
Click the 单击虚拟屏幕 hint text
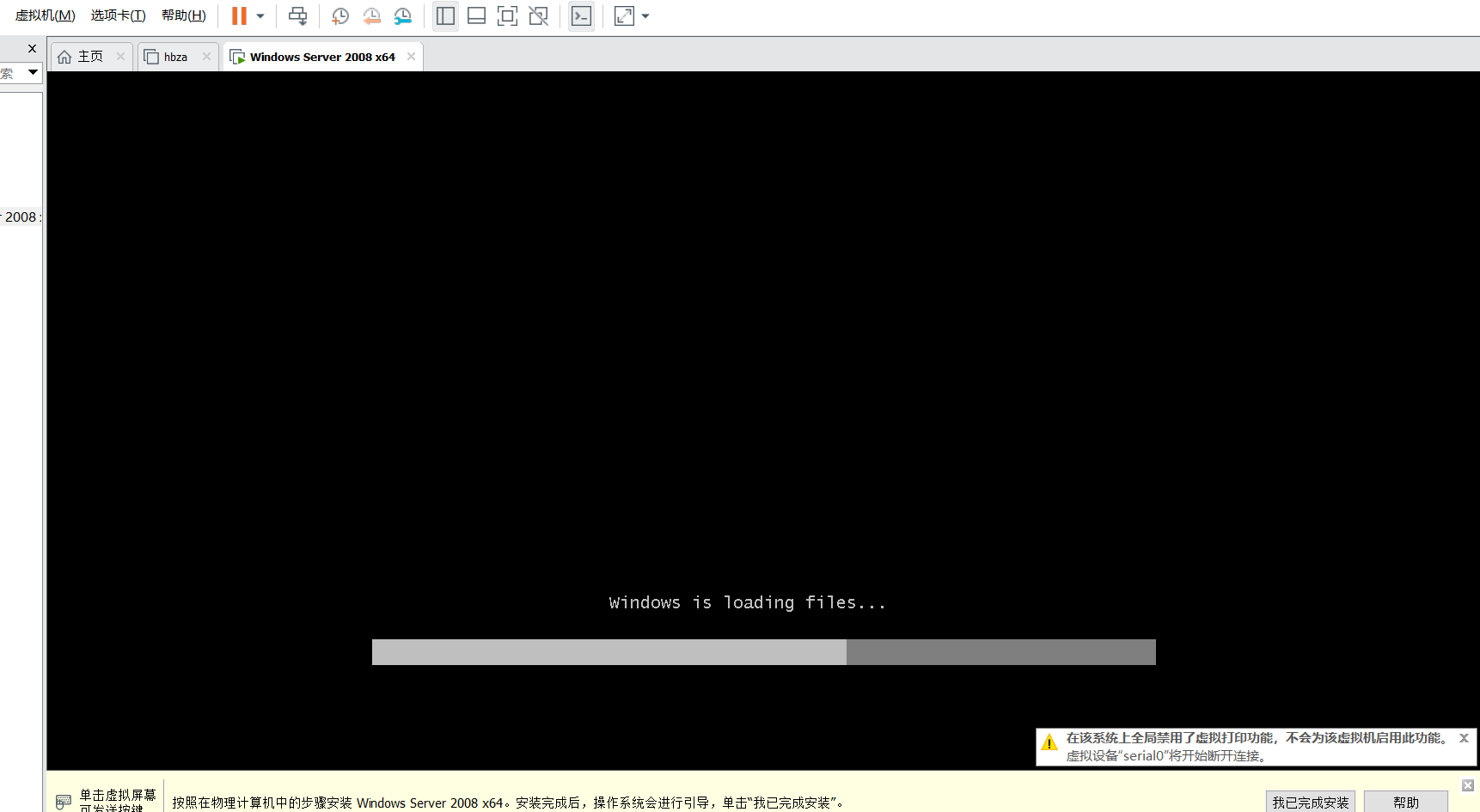118,796
